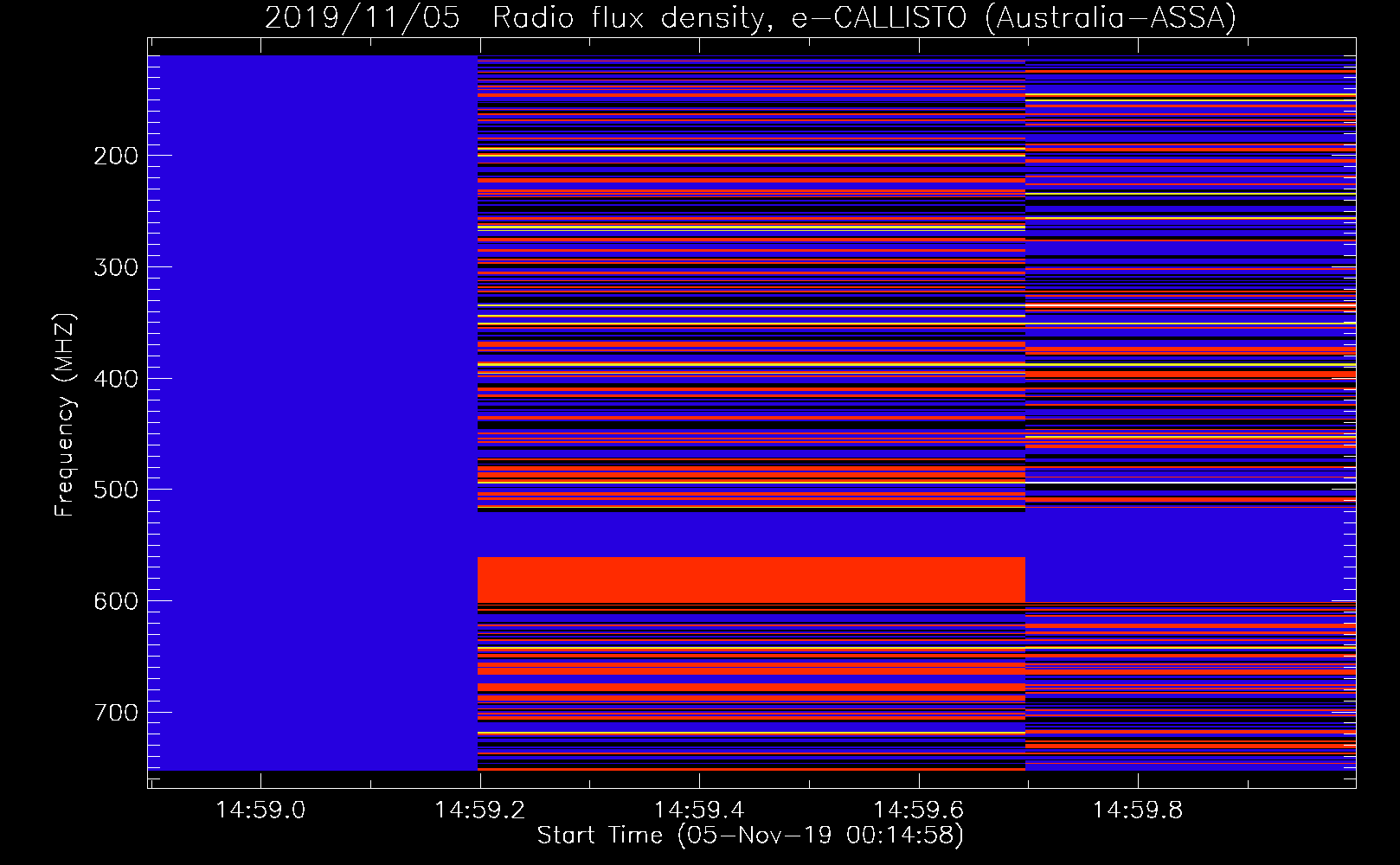Click the 500 frequency tick label
Viewport: 1400px width, 865px height.
(x=116, y=490)
